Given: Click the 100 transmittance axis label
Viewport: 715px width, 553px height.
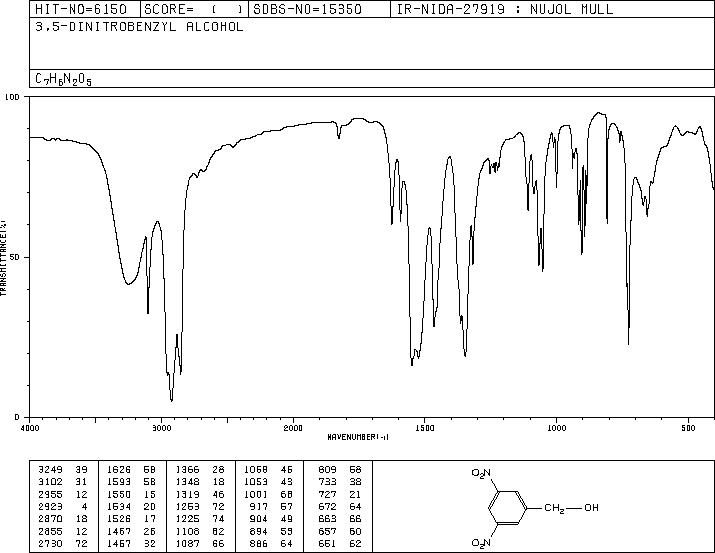Looking at the screenshot, I should 12,97.
